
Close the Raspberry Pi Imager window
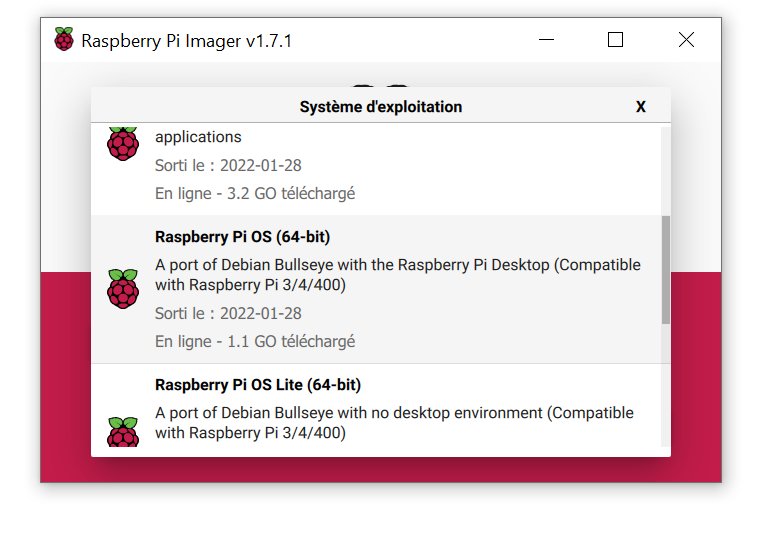coord(686,40)
